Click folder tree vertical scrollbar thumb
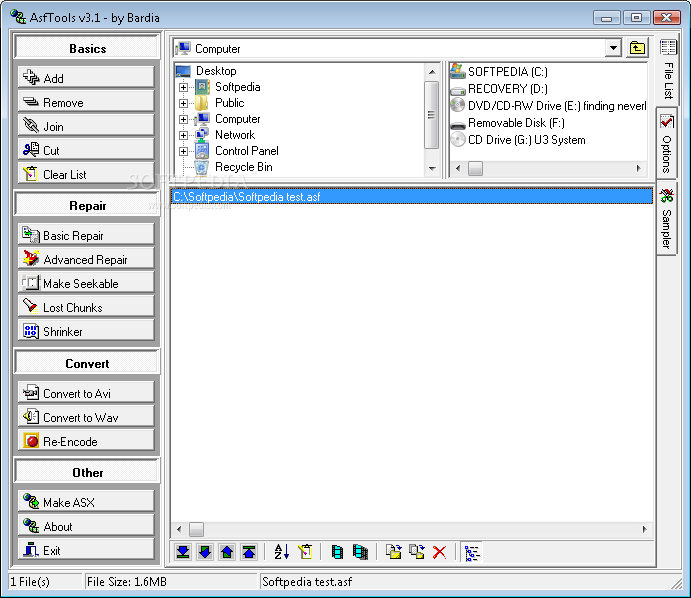Viewport: 691px width, 598px height. 432,115
